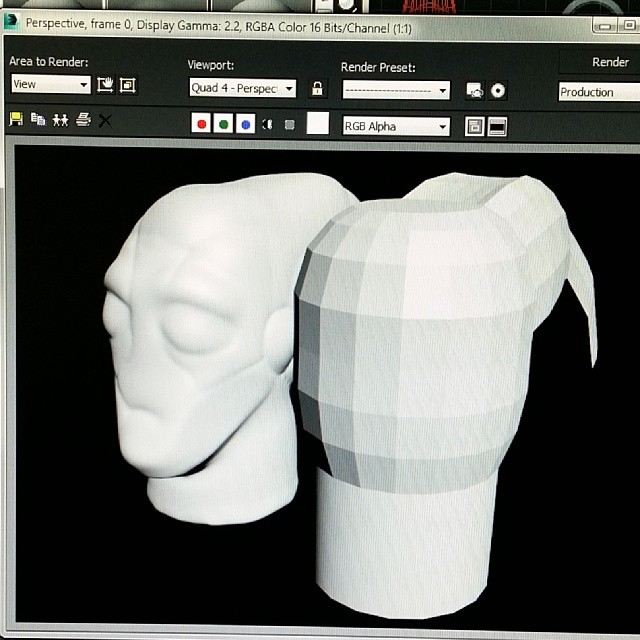Open the RGB Alpha channel dropdown

(396, 126)
